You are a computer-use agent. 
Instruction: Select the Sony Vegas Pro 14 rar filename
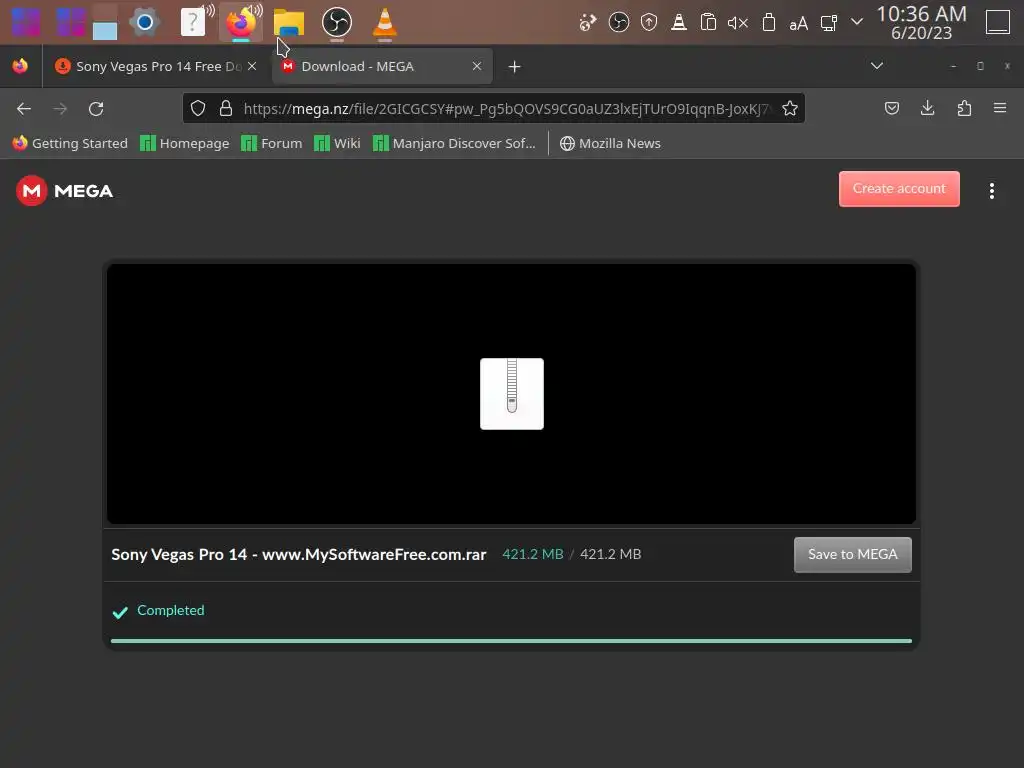click(298, 554)
